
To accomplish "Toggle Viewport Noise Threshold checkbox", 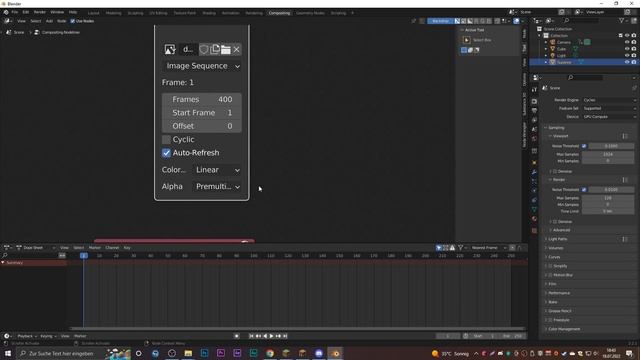I will tap(584, 146).
